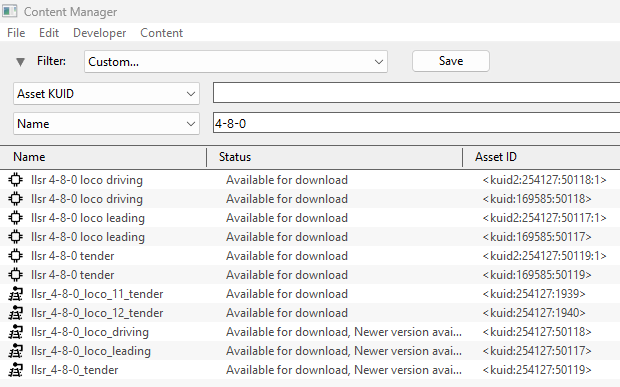The height and width of the screenshot is (387, 620).
Task: Select llsr_4-8-0_loco_11_tender name
Action: [97, 294]
